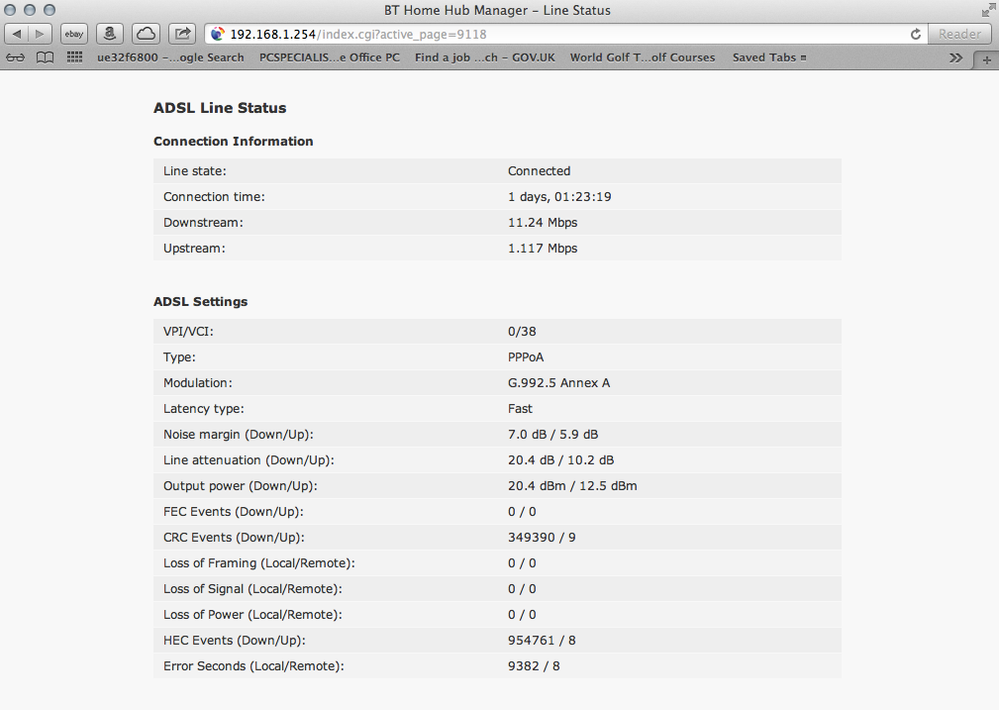Click output power value 20.4 dBm / 12.5 dBm
Viewport: 999px width, 710px height.
(x=572, y=486)
